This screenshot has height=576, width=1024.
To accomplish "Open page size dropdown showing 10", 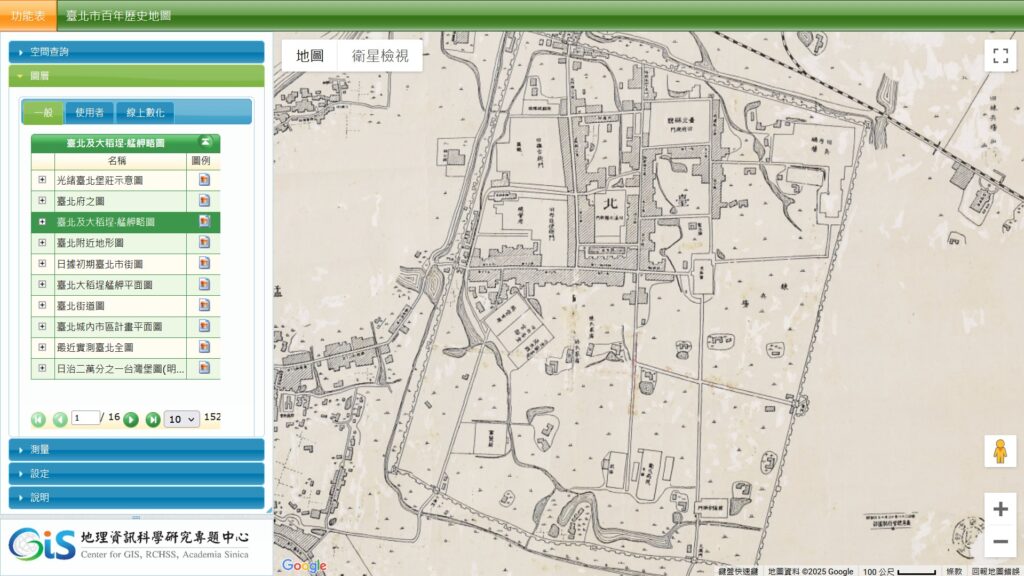I will (x=182, y=419).
